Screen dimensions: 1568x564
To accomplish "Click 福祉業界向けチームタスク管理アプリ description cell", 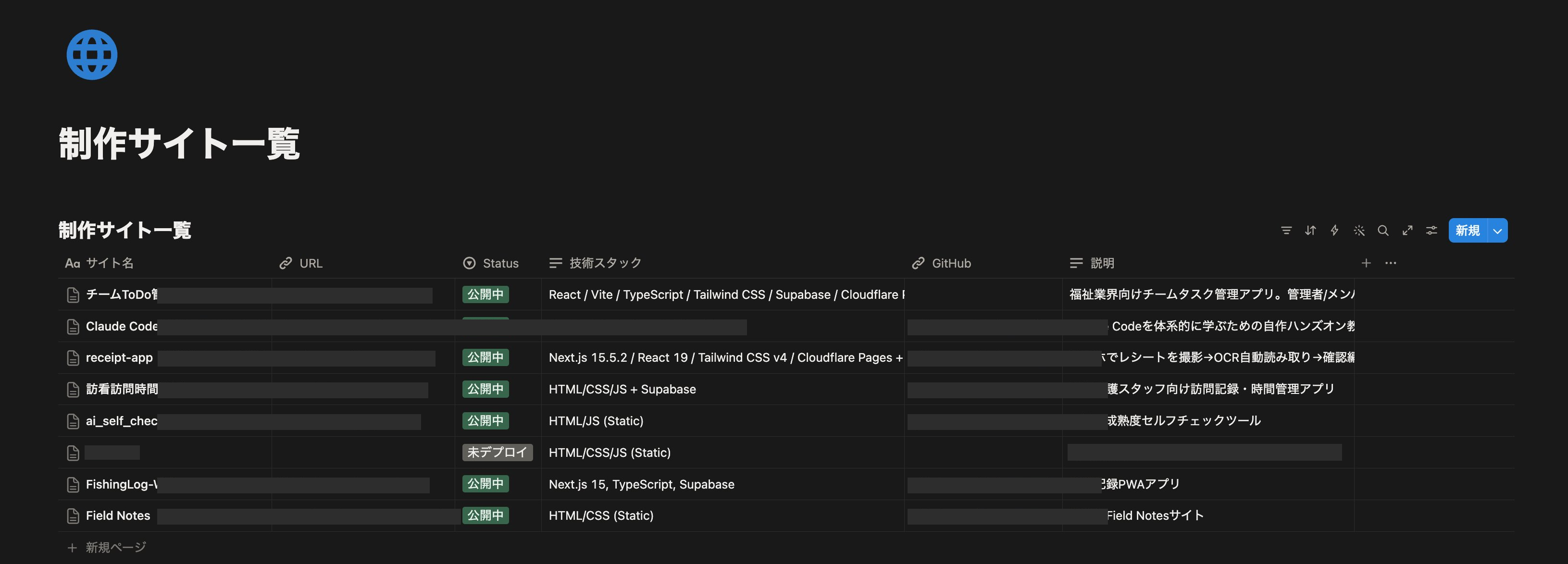I will 1208,294.
